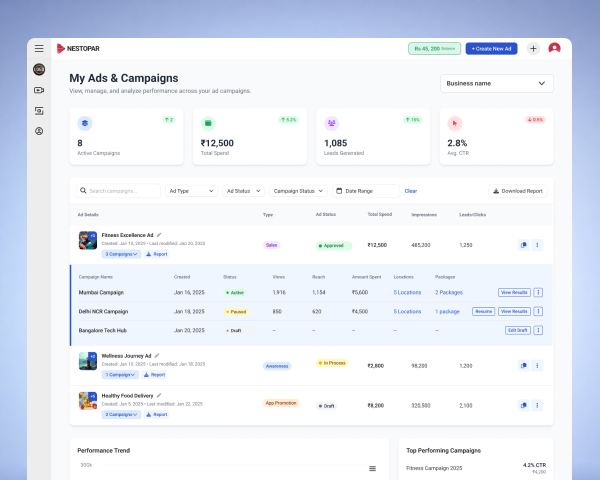
Task: Download Report for Fitness Excellence Ad
Action: [157, 254]
